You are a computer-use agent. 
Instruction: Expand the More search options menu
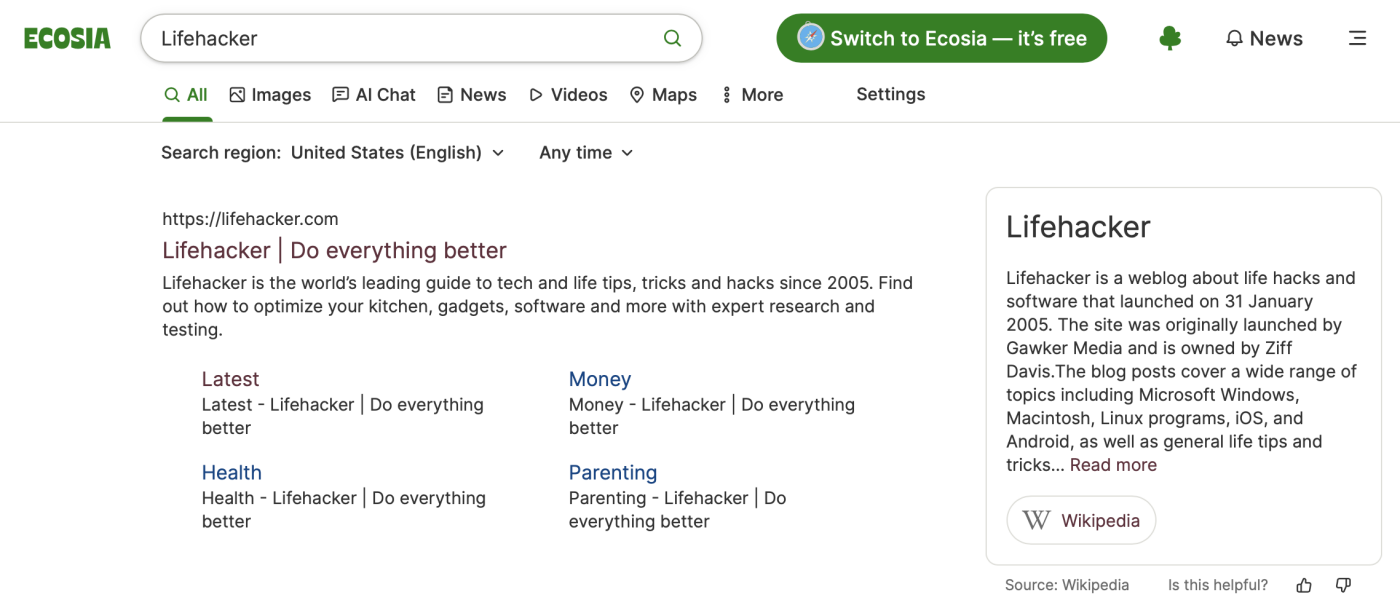click(x=752, y=95)
